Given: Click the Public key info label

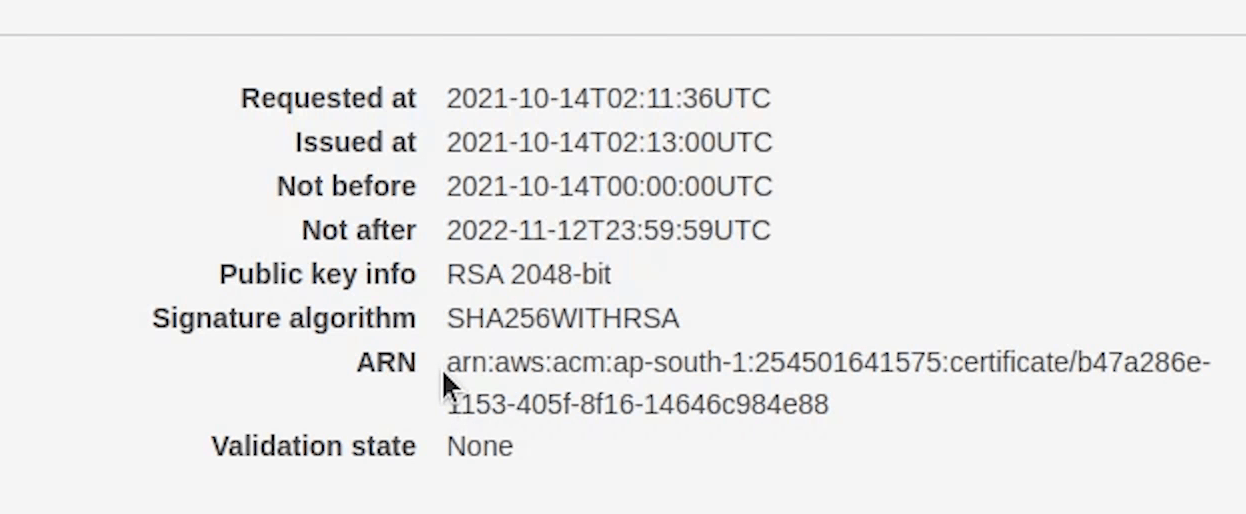Looking at the screenshot, I should pyautogui.click(x=317, y=275).
